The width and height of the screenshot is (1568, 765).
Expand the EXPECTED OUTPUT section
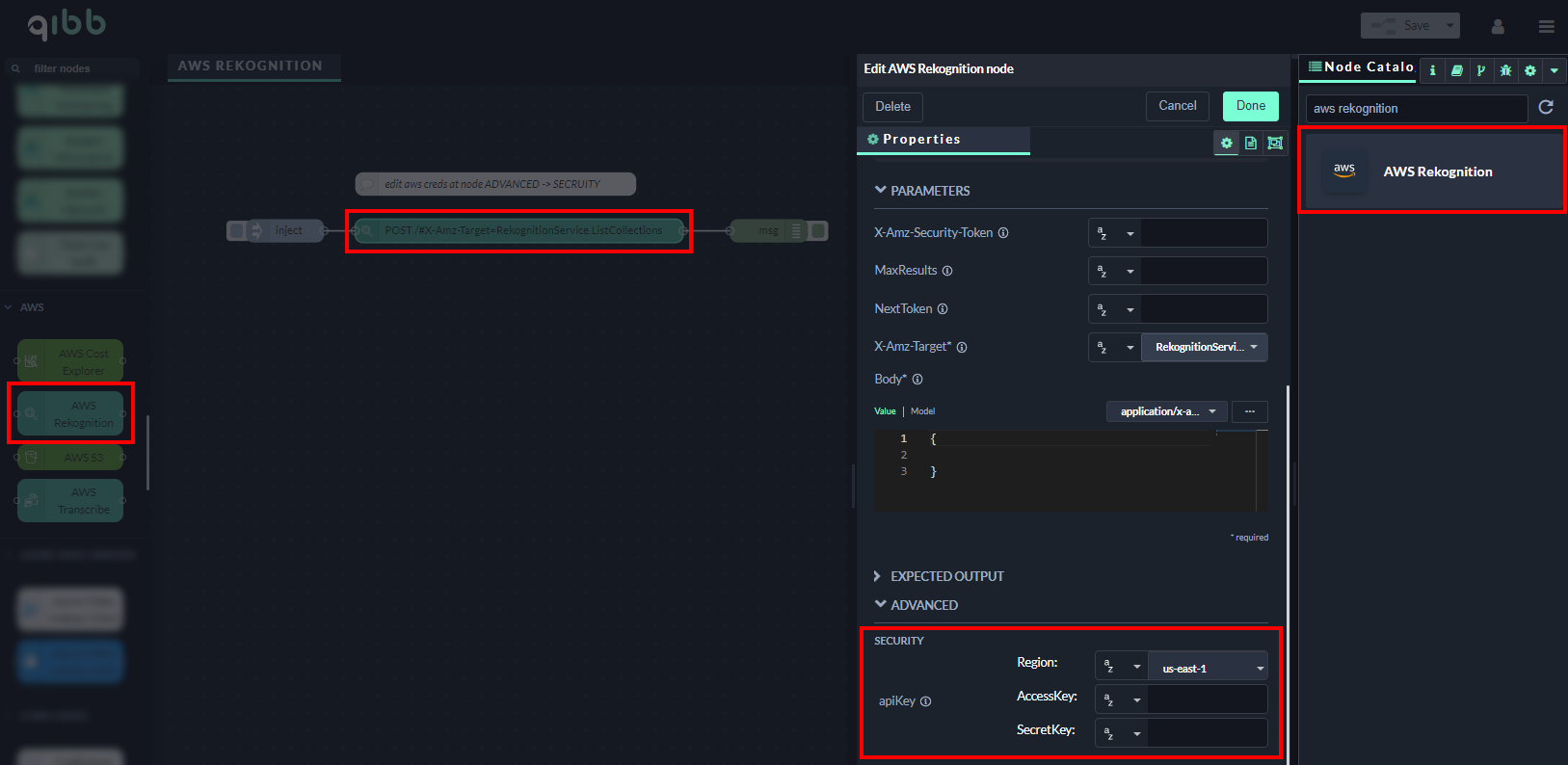[939, 576]
